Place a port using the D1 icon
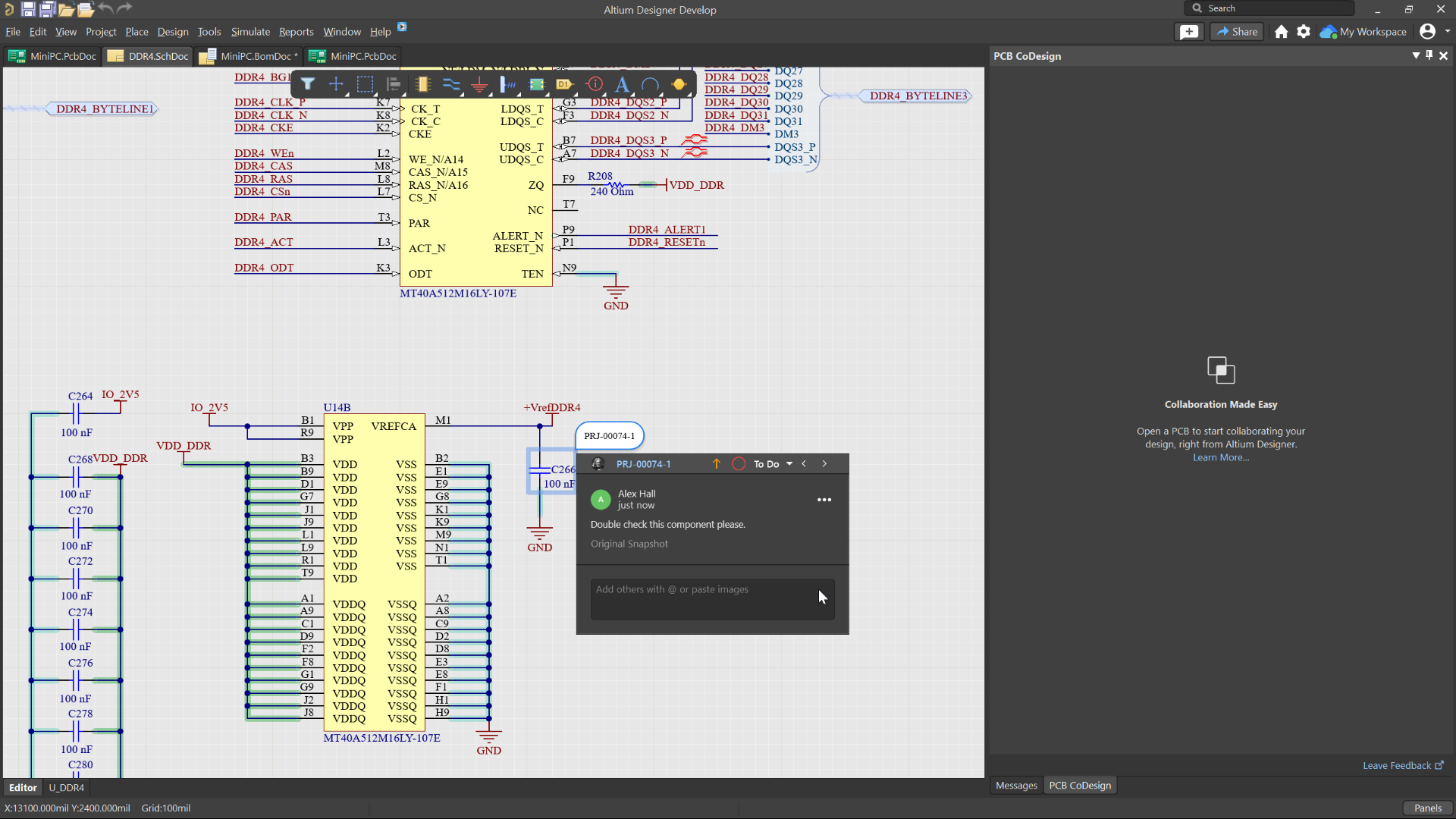The image size is (1456, 819). click(x=565, y=84)
